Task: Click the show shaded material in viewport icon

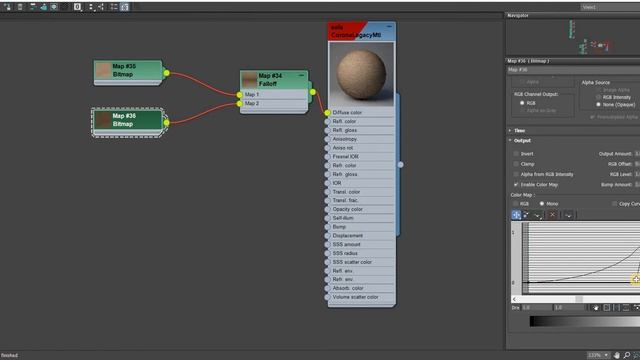Action: pos(54,7)
